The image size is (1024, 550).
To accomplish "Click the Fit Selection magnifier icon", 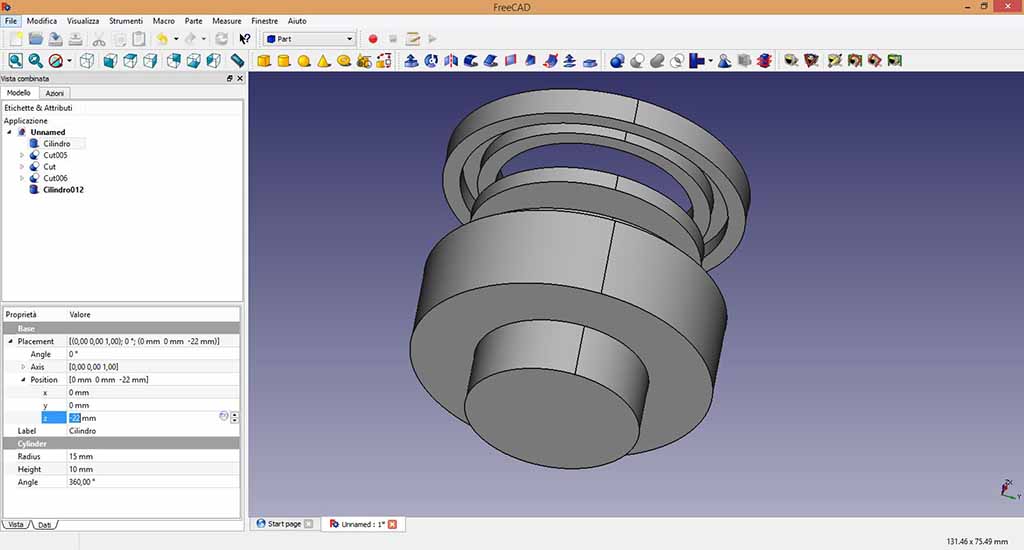I will (36, 61).
